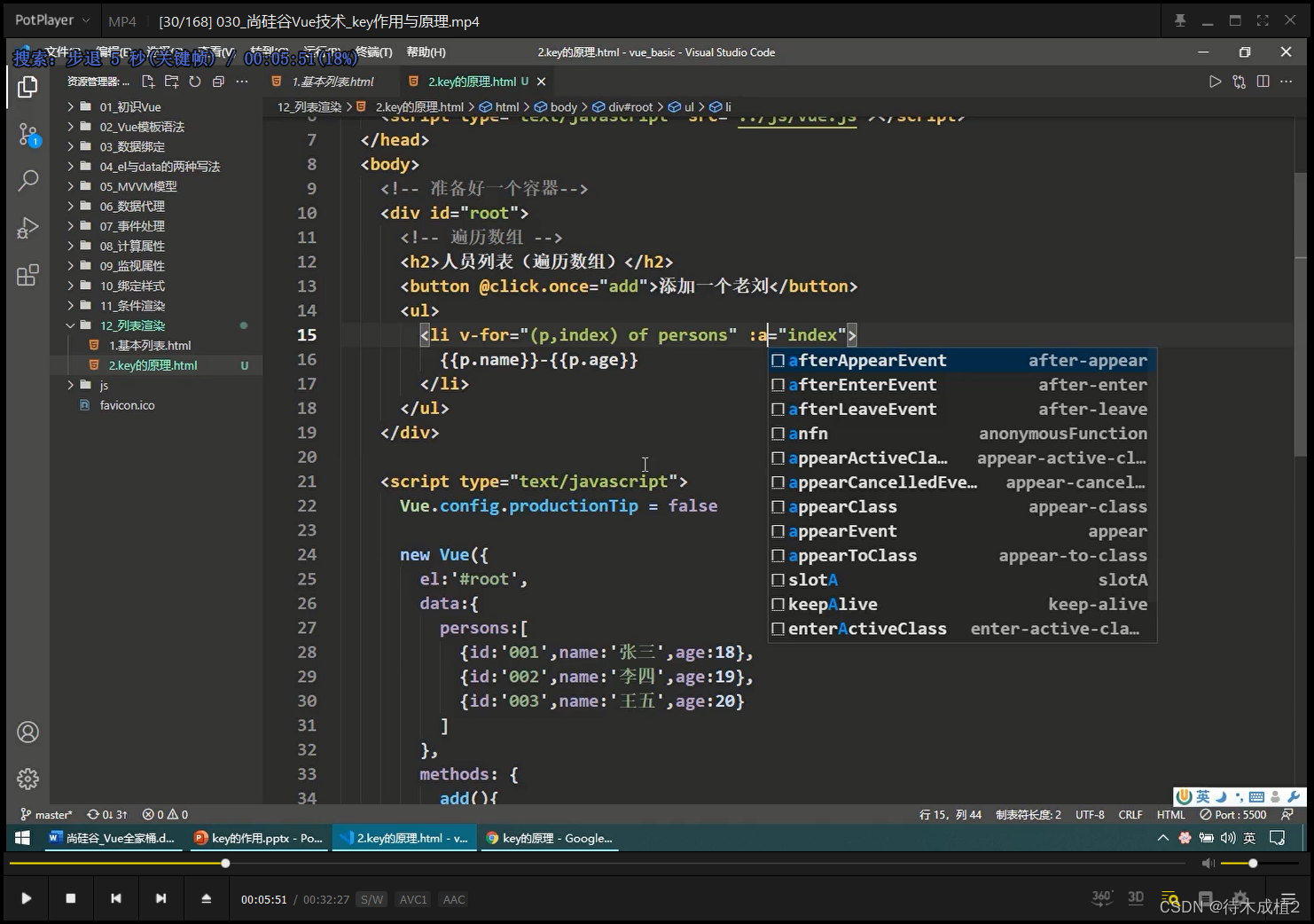Image resolution: width=1314 pixels, height=924 pixels.
Task: Open the PotPlayer main menu dropdown
Action: coord(53,20)
